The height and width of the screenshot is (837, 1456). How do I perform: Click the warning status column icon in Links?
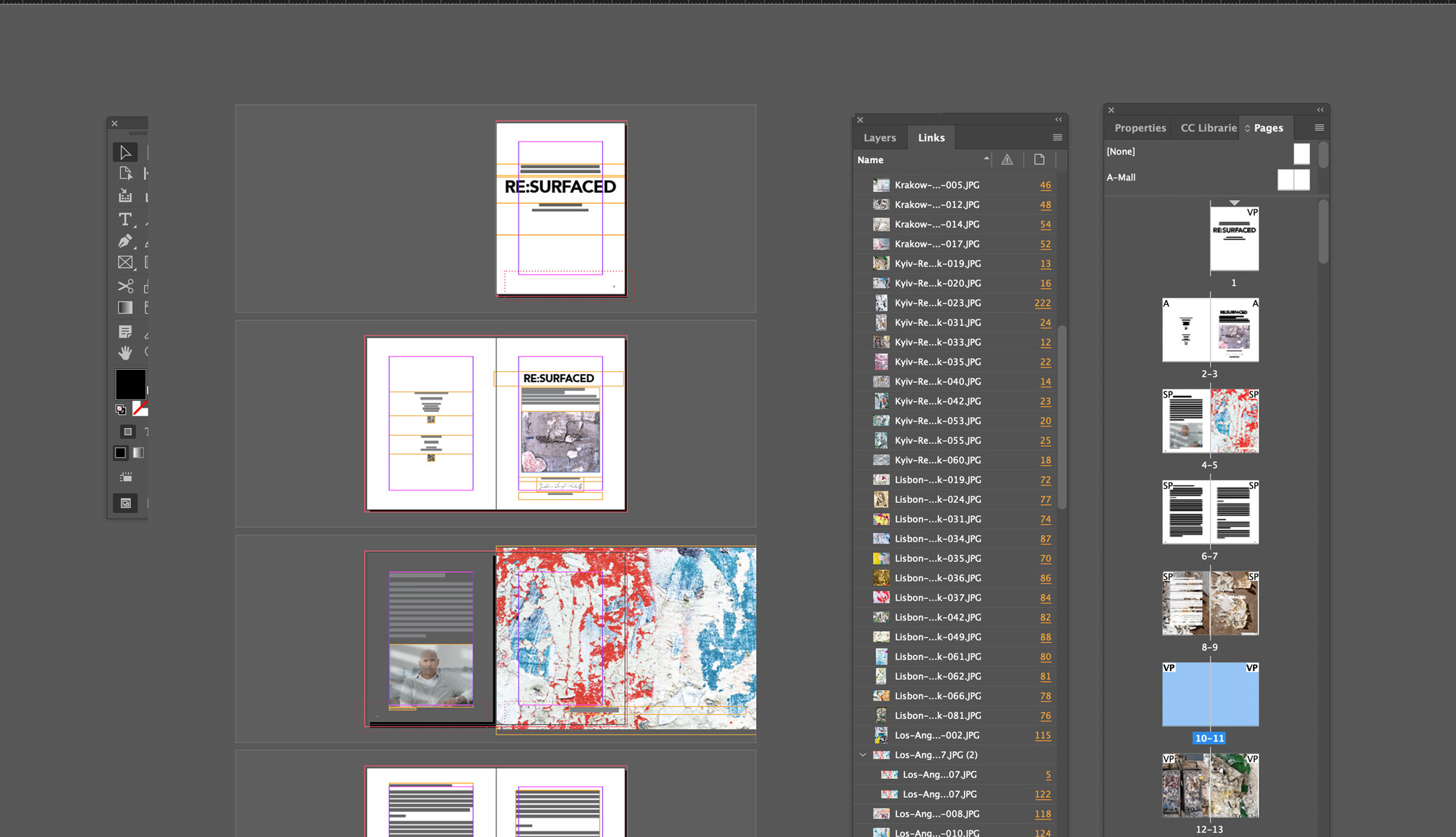point(1007,159)
